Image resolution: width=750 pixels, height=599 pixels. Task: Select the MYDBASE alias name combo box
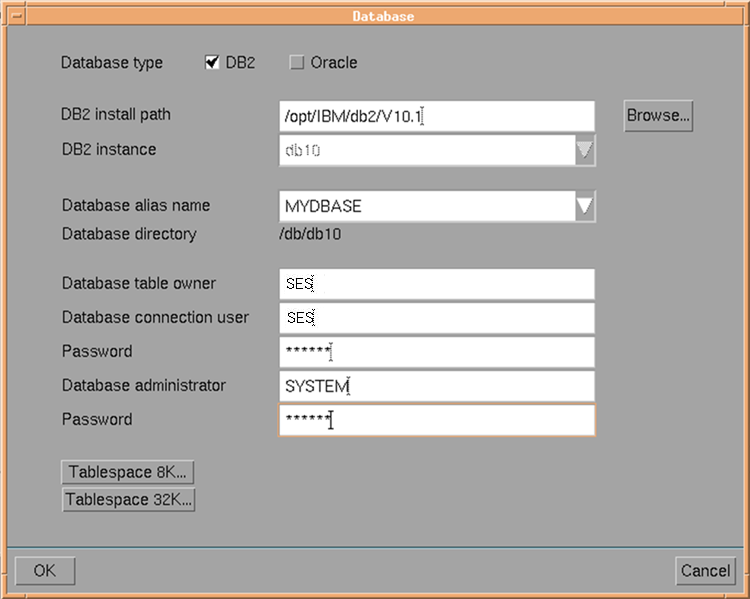click(x=425, y=207)
